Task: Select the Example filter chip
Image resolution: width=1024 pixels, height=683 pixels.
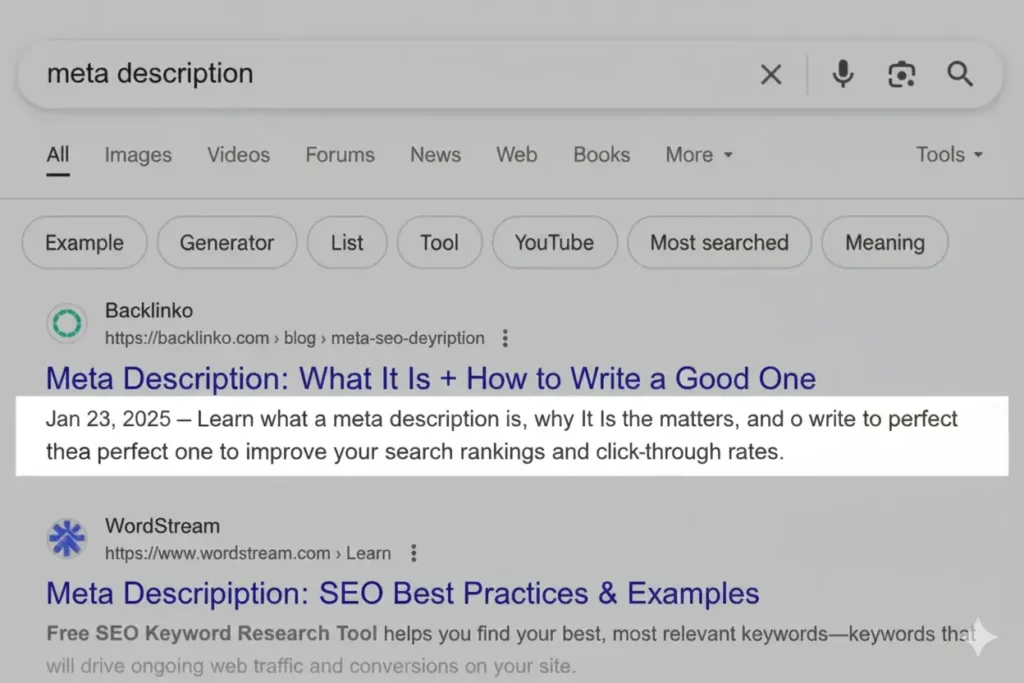Action: pos(84,242)
